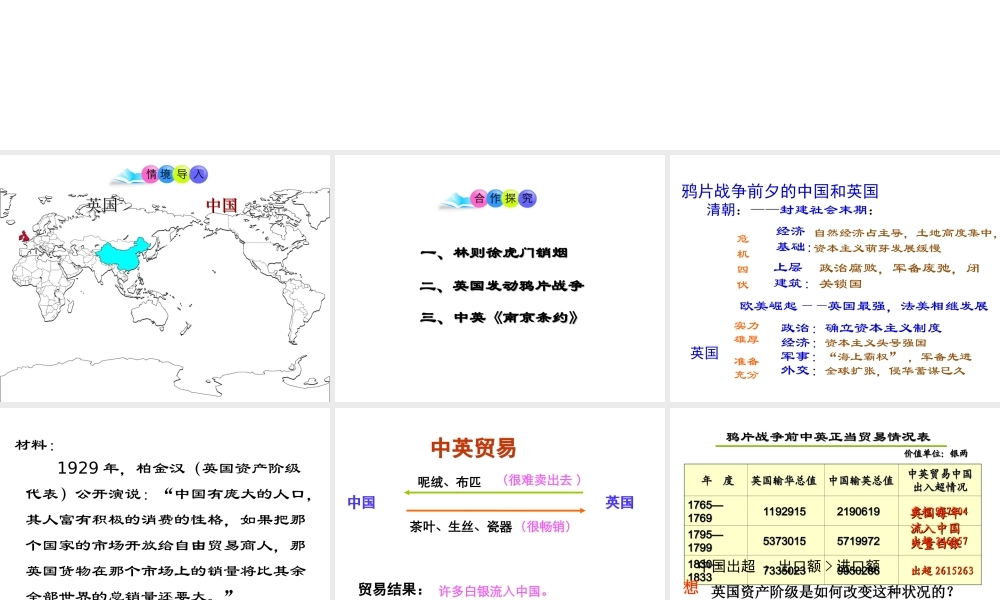The image size is (1000, 600).
Task: Click the pink text (很难卖出去)
Action: click(x=541, y=481)
